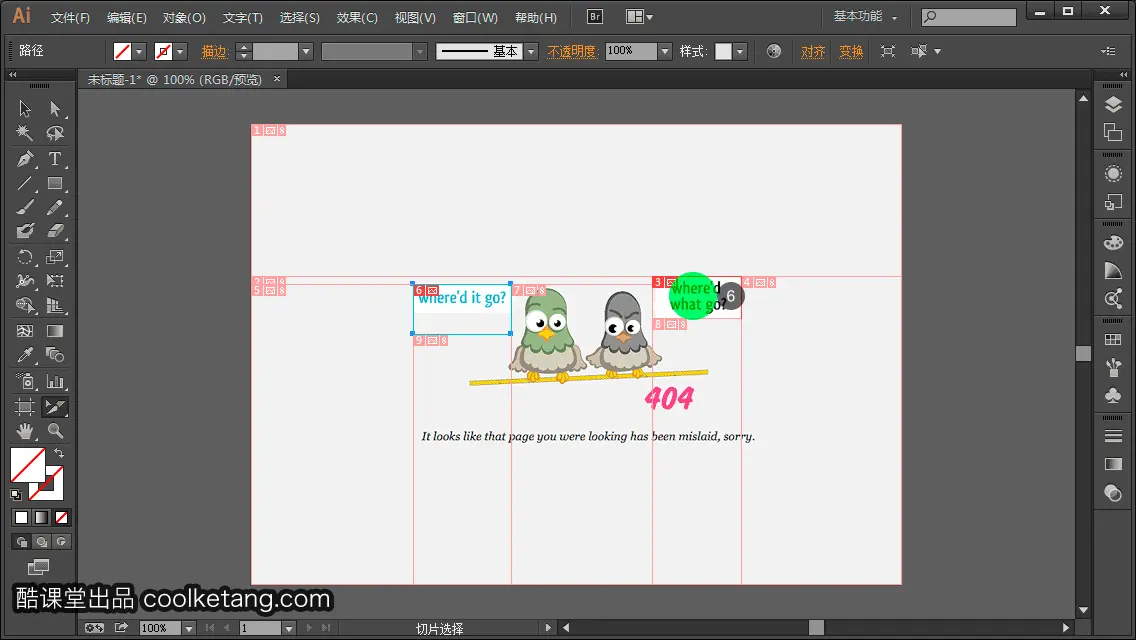Image resolution: width=1136 pixels, height=640 pixels.
Task: Activate the Type tool
Action: [55, 159]
